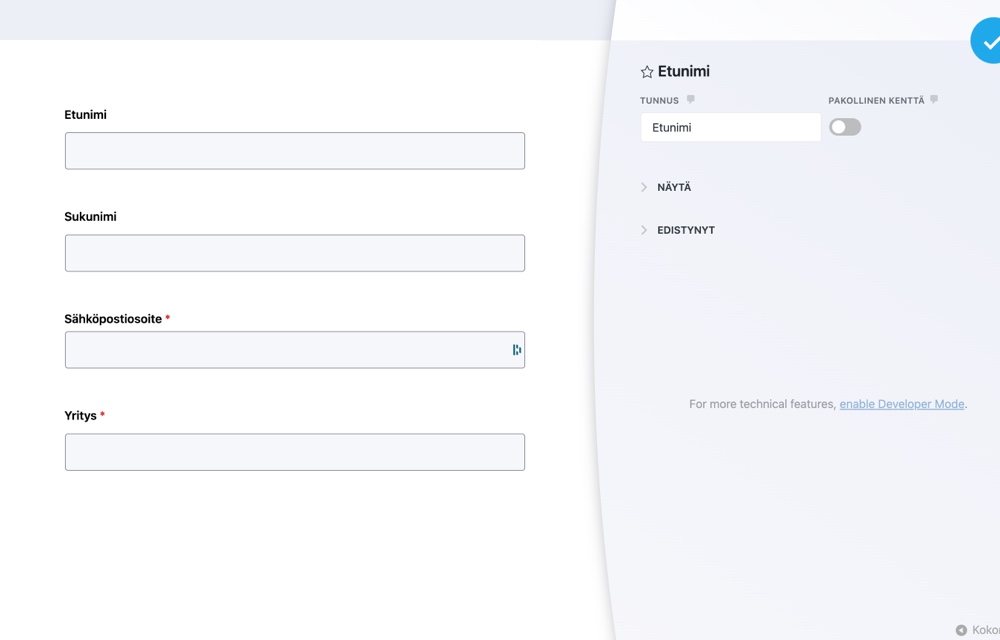Enable the Pakollinen kenttä toggle switch

pos(845,127)
